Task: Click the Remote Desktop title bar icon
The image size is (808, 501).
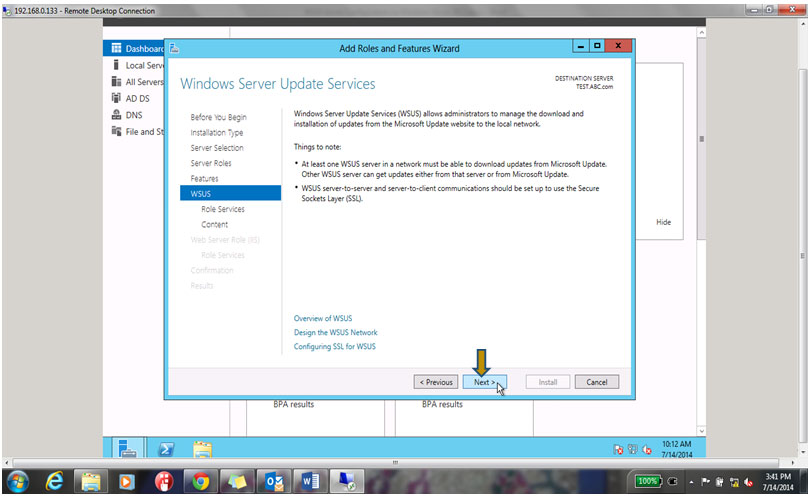Action: tap(7, 10)
